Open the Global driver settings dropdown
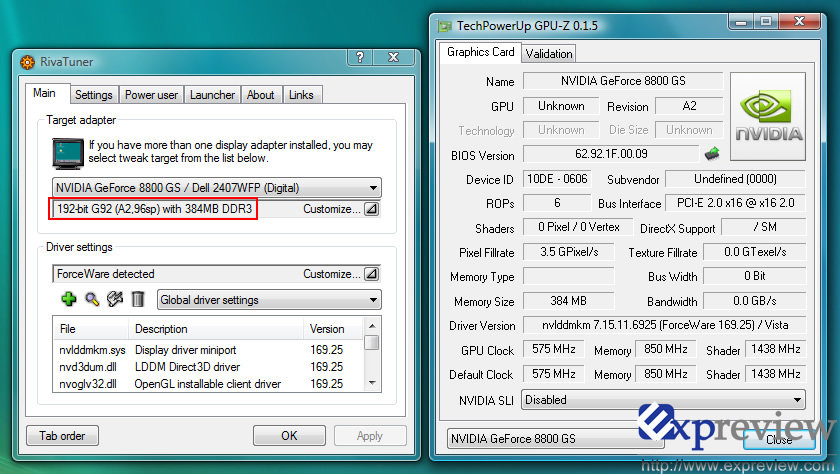The height and width of the screenshot is (474, 840). coord(269,300)
